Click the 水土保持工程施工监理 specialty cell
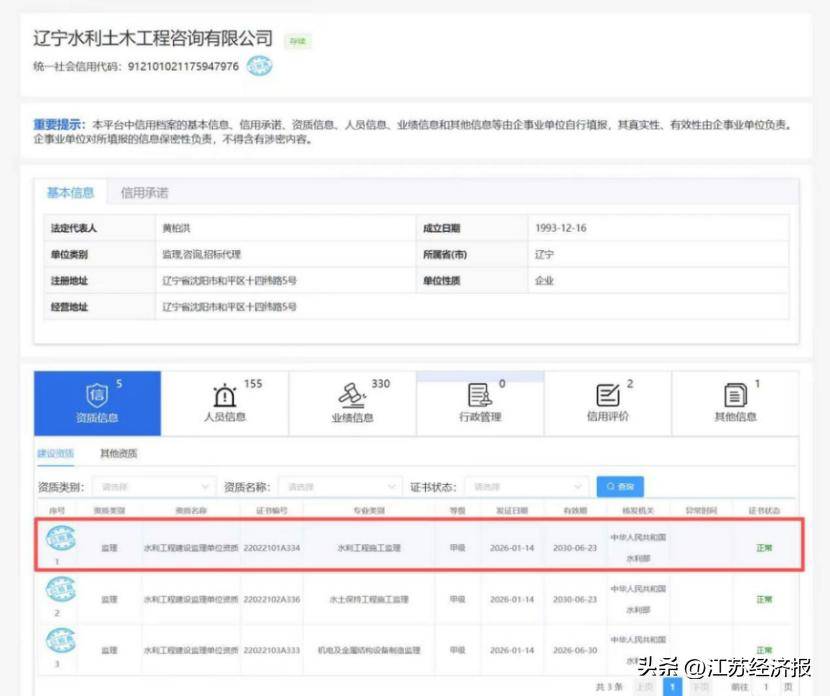Viewport: 830px width, 696px height. [x=369, y=599]
